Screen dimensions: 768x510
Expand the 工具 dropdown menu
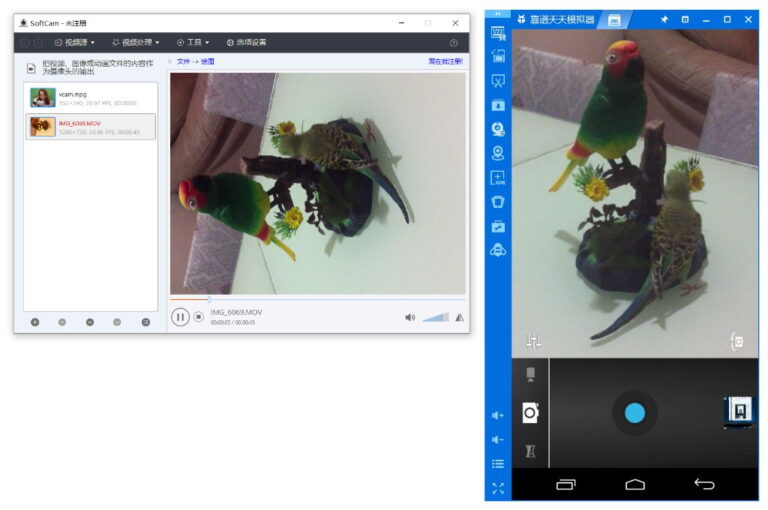coord(193,43)
